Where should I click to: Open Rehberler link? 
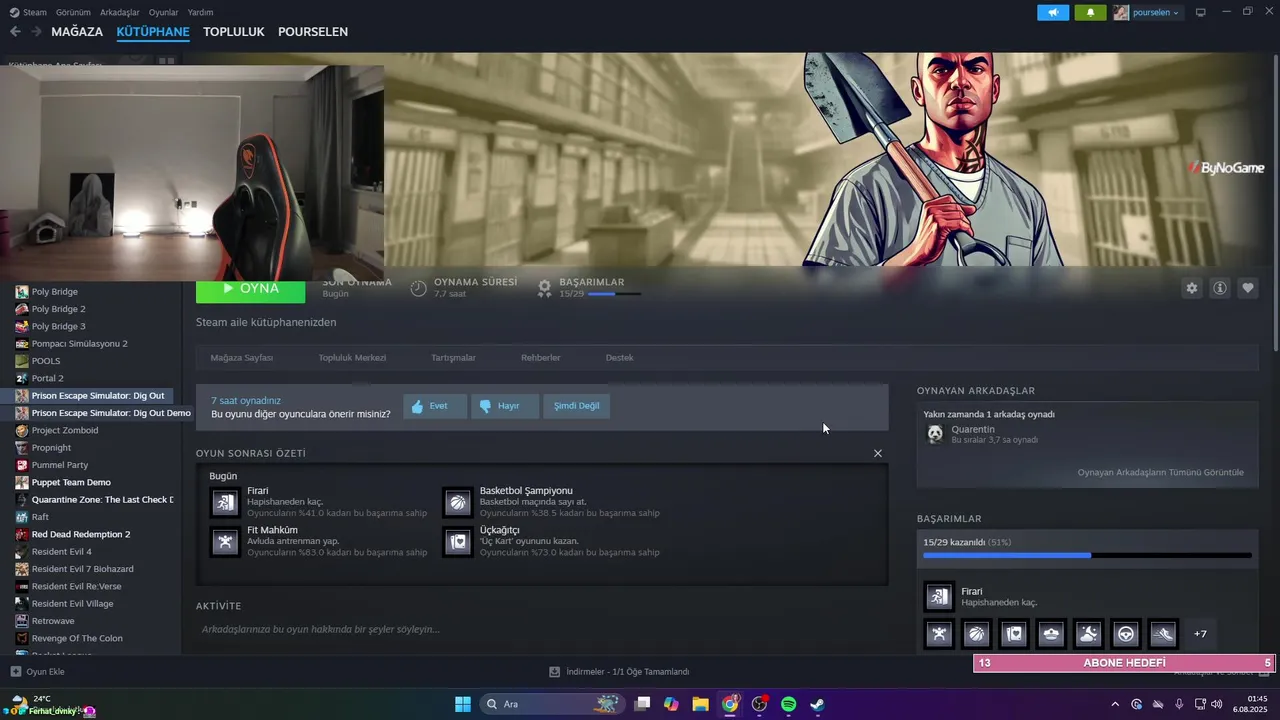pos(541,358)
